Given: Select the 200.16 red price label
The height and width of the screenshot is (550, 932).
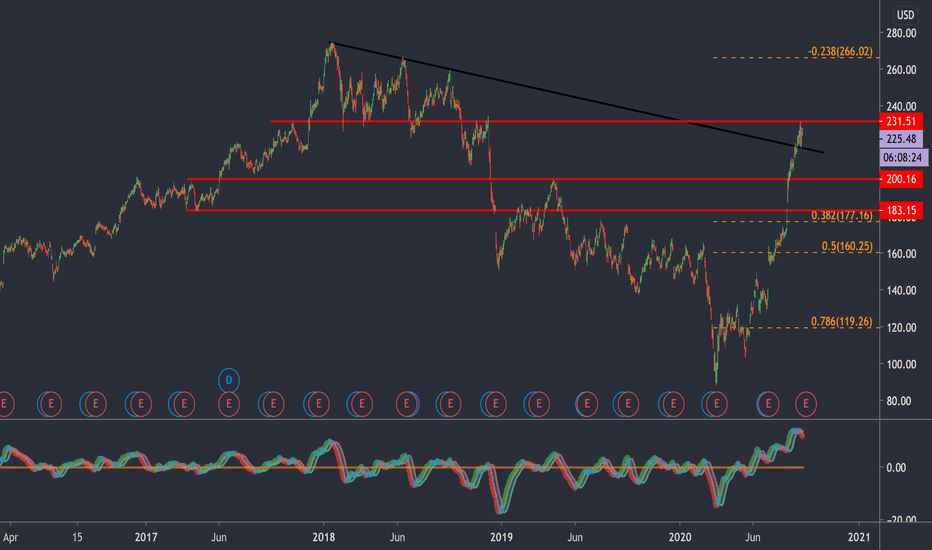Looking at the screenshot, I should coord(901,179).
